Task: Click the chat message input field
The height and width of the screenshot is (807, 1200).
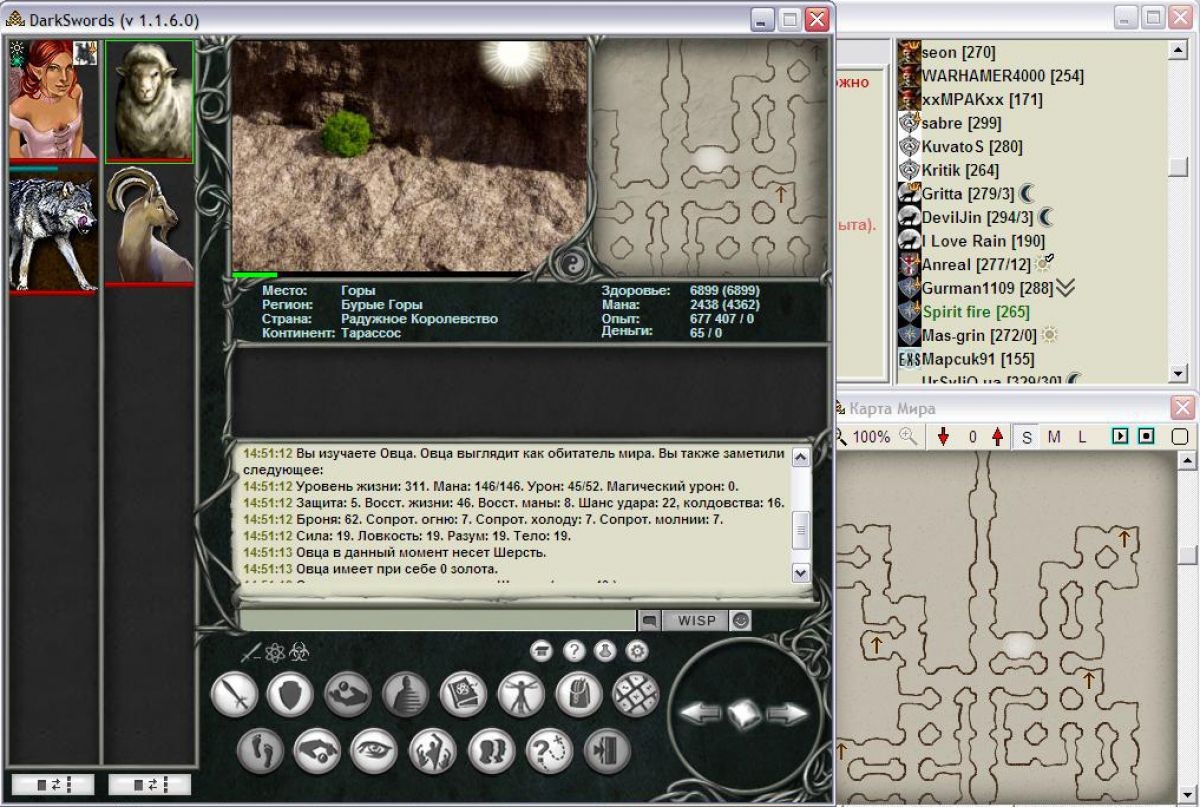Action: pyautogui.click(x=438, y=621)
